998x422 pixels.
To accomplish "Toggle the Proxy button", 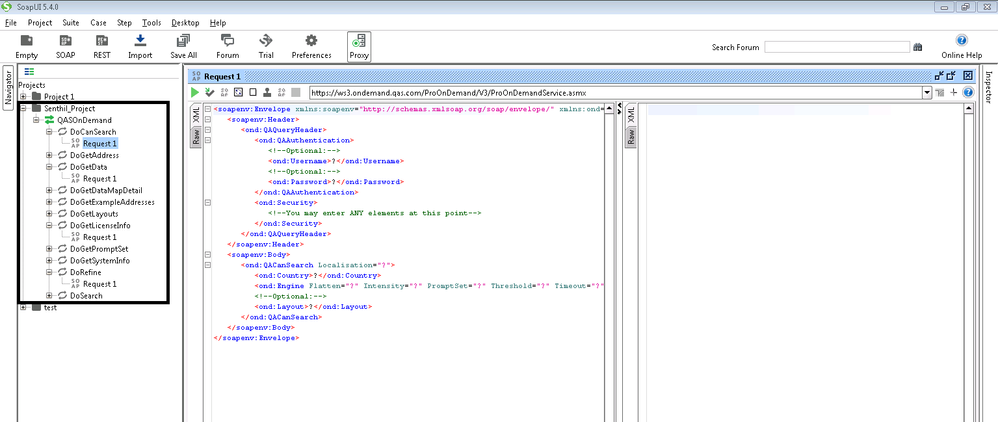I will [x=358, y=45].
